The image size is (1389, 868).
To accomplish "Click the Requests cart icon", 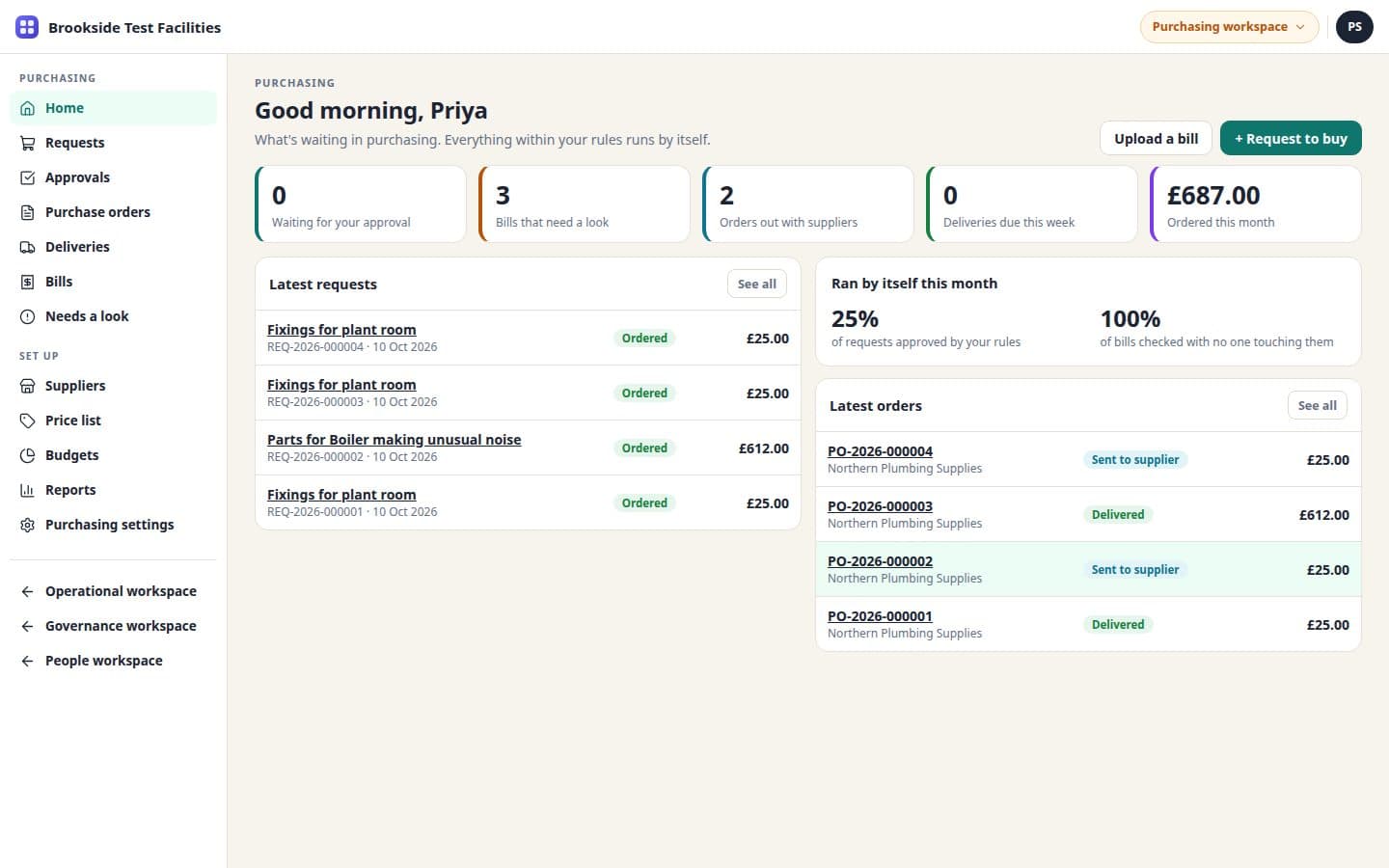I will (28, 143).
